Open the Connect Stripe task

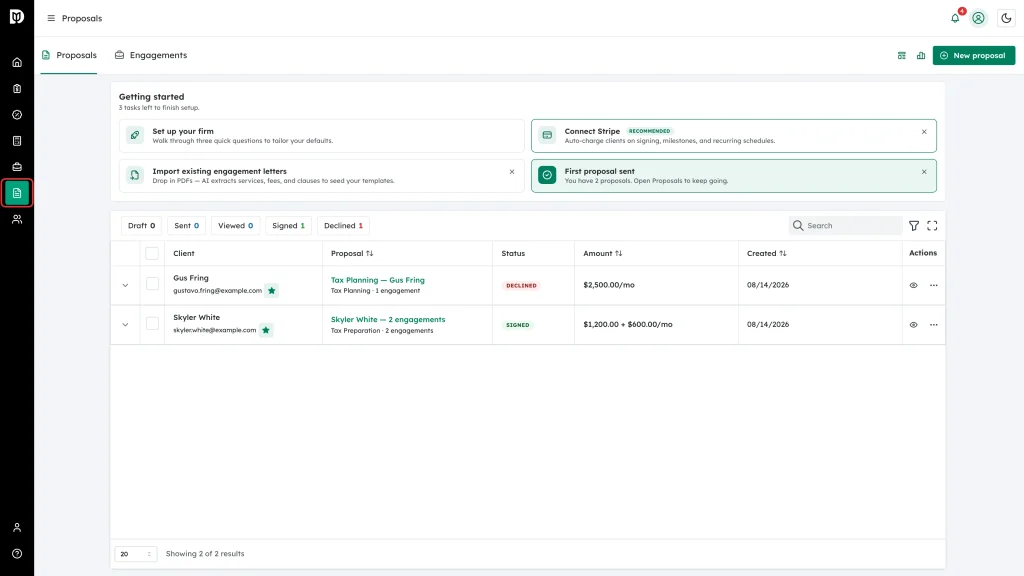tap(734, 136)
